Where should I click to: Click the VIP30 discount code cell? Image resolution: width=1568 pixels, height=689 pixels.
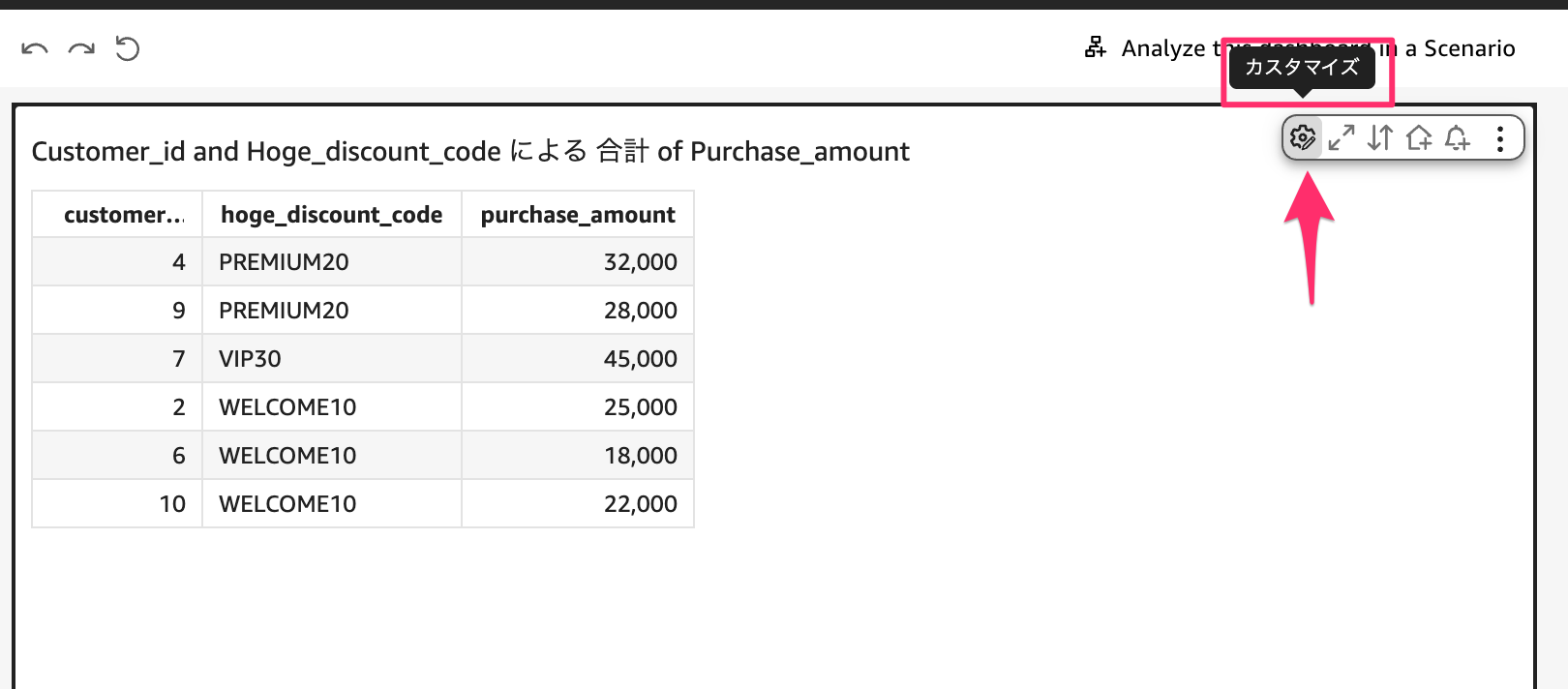coord(332,359)
